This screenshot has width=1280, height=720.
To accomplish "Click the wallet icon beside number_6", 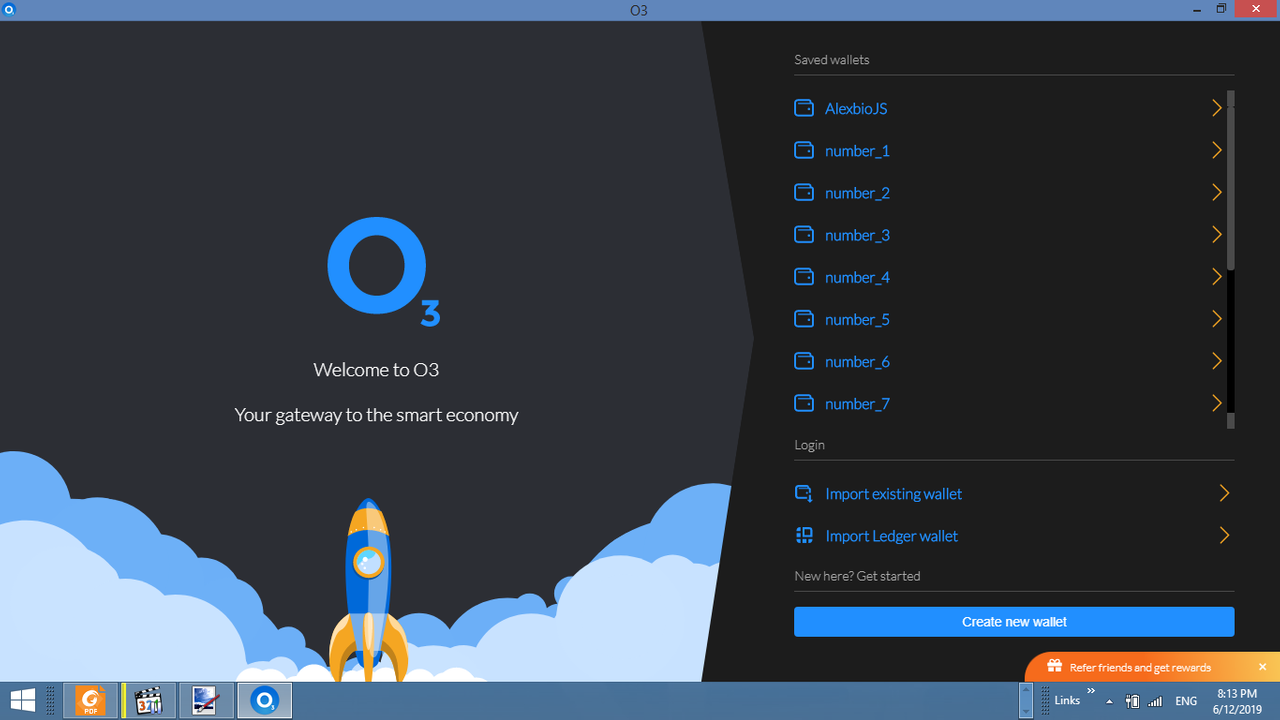I will pyautogui.click(x=804, y=360).
